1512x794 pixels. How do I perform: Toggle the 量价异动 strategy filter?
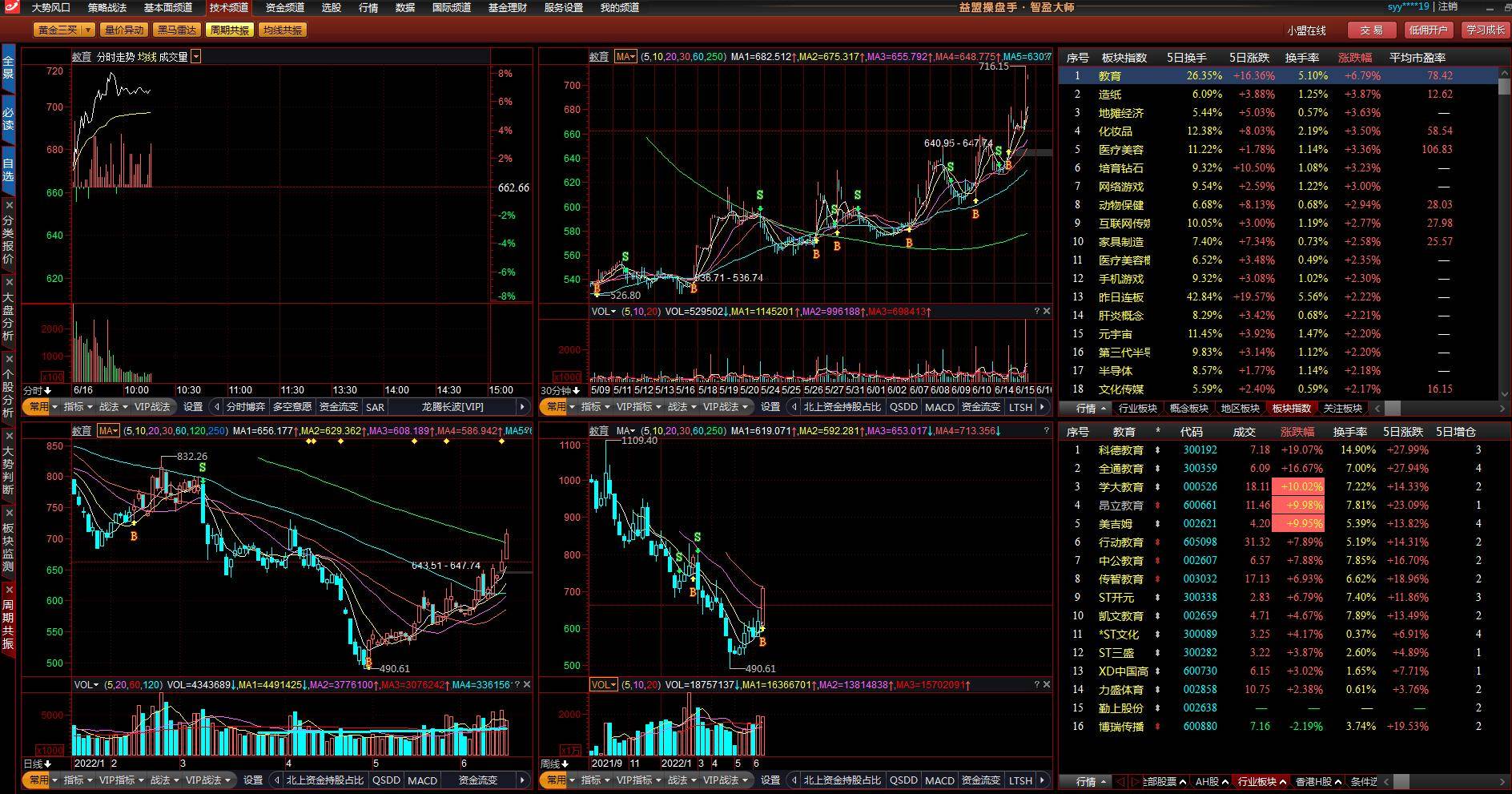[x=123, y=30]
